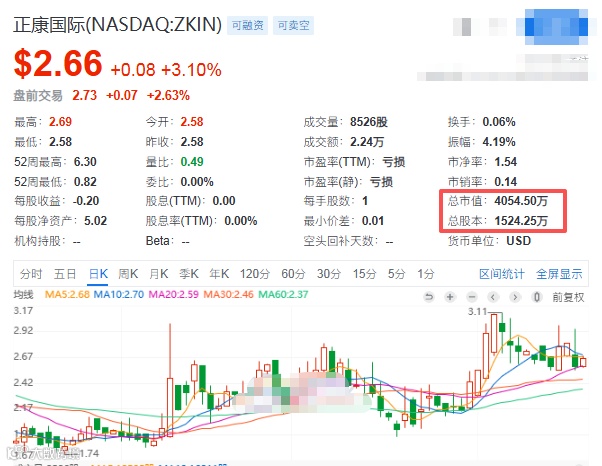The width and height of the screenshot is (602, 466).
Task: Click the MA30:2.46 indicator label
Action: coord(228,294)
